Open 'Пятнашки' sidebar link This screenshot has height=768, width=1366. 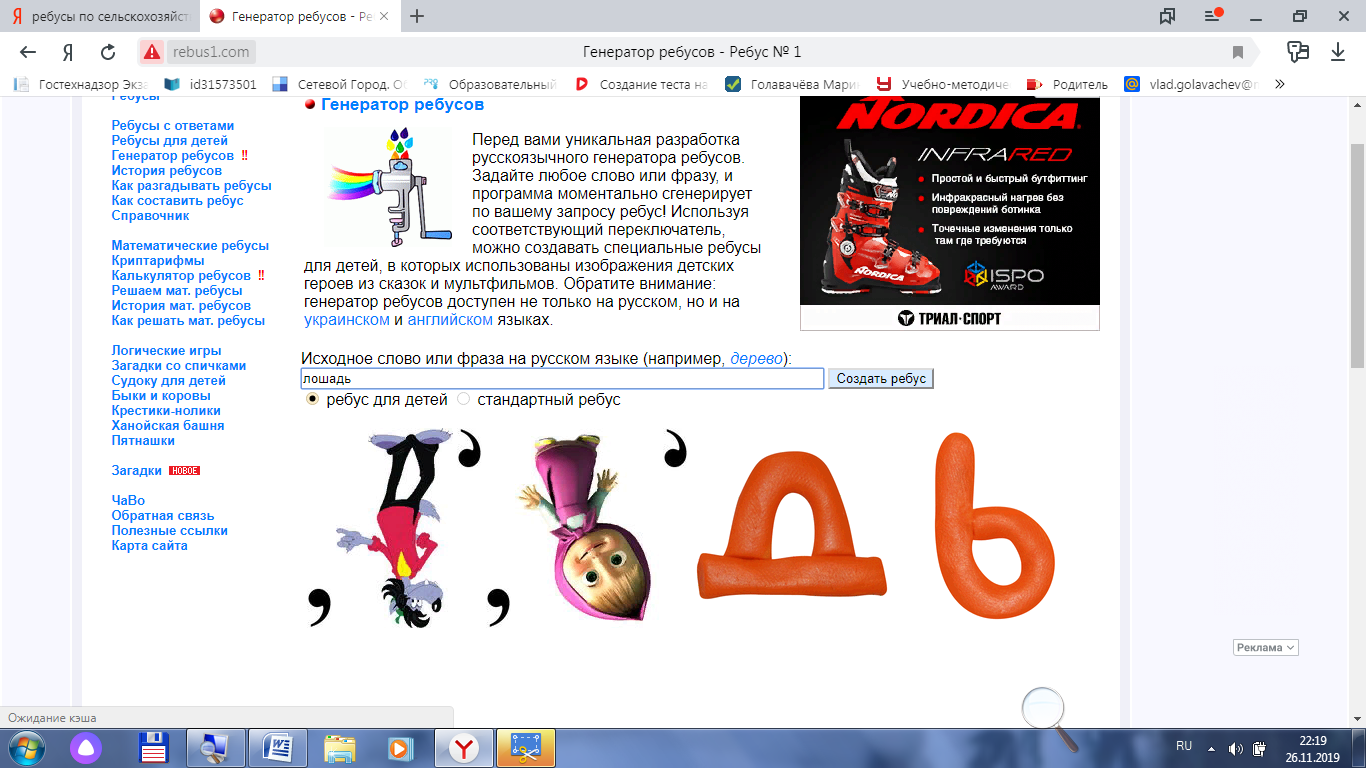pyautogui.click(x=143, y=441)
